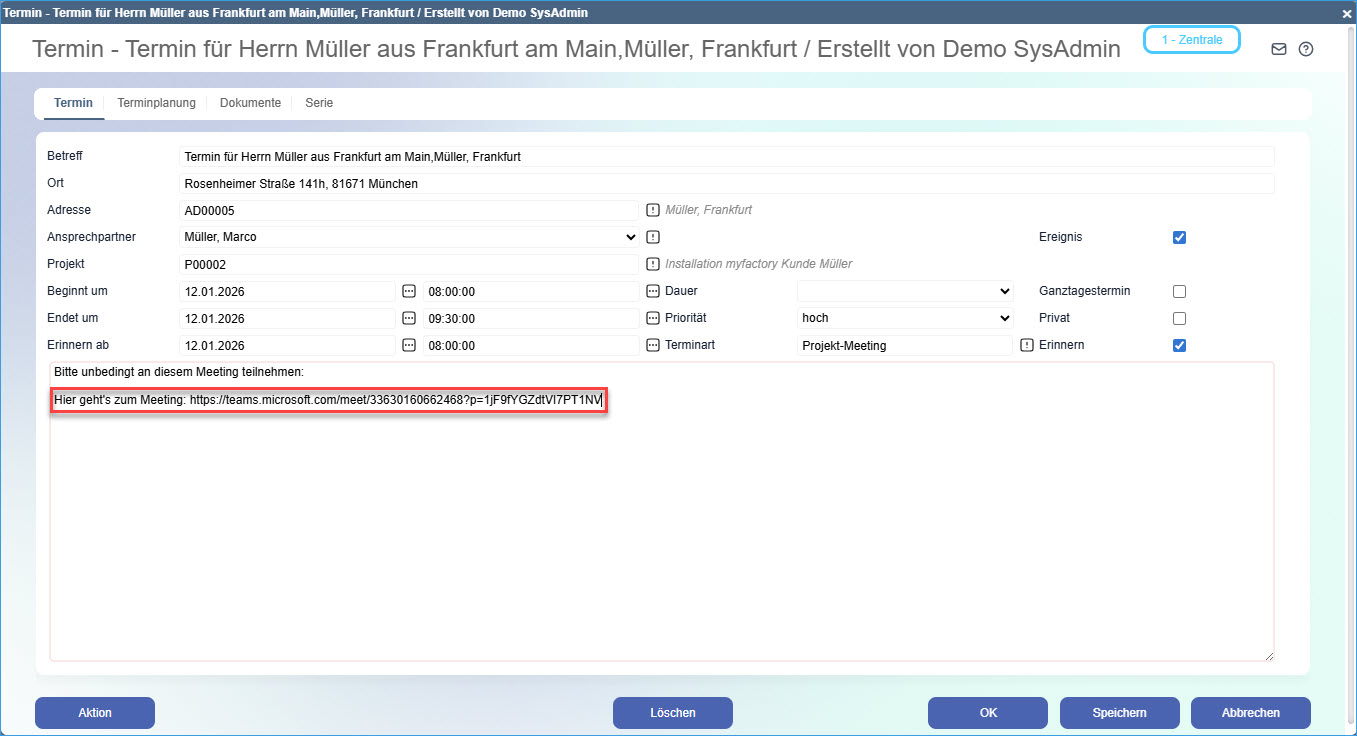
Task: Save the appointment with Speichern
Action: (1120, 713)
